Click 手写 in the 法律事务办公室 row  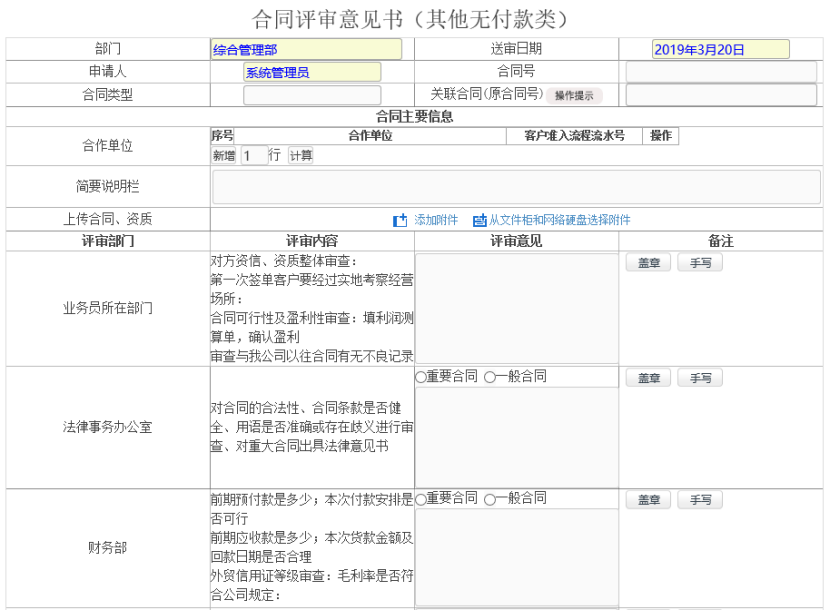tap(699, 378)
